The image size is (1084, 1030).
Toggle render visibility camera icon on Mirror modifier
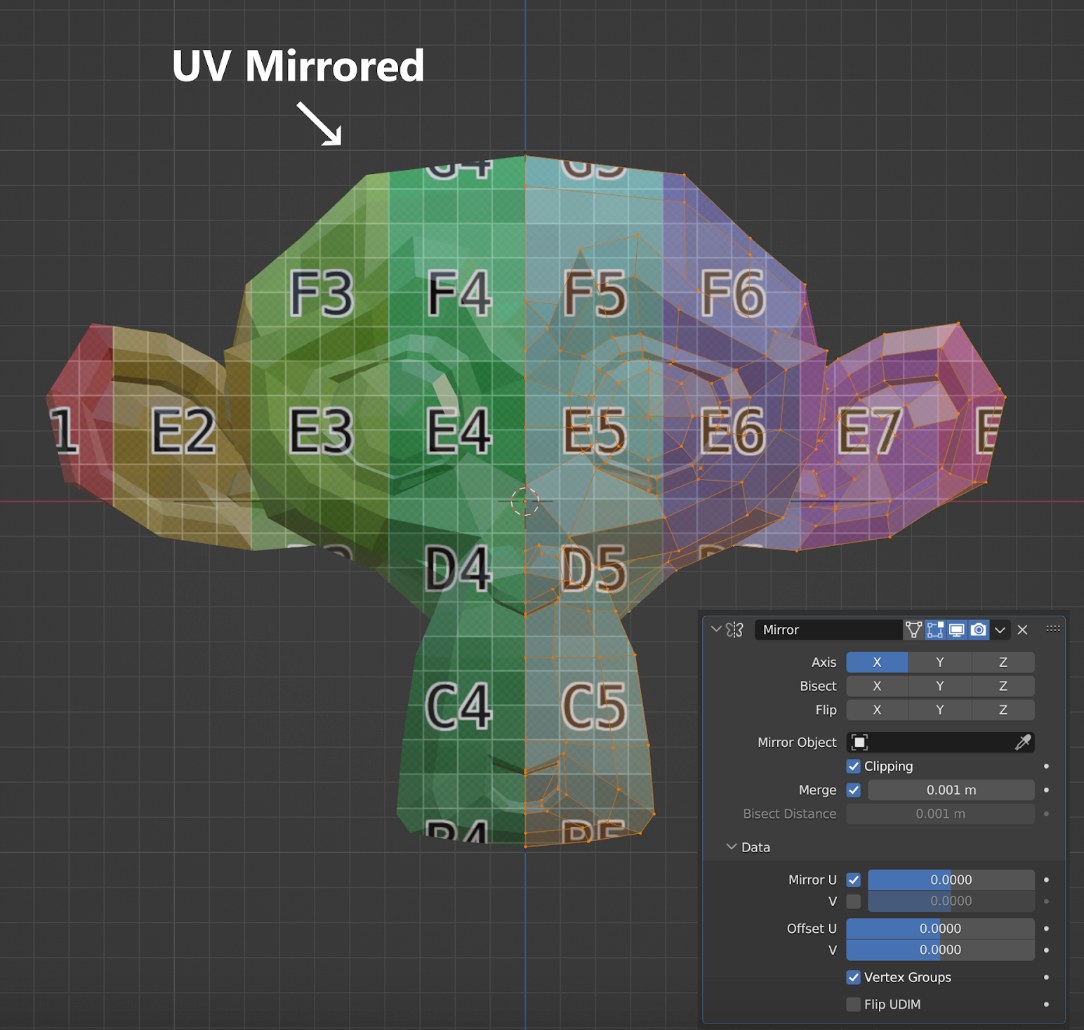pos(980,629)
